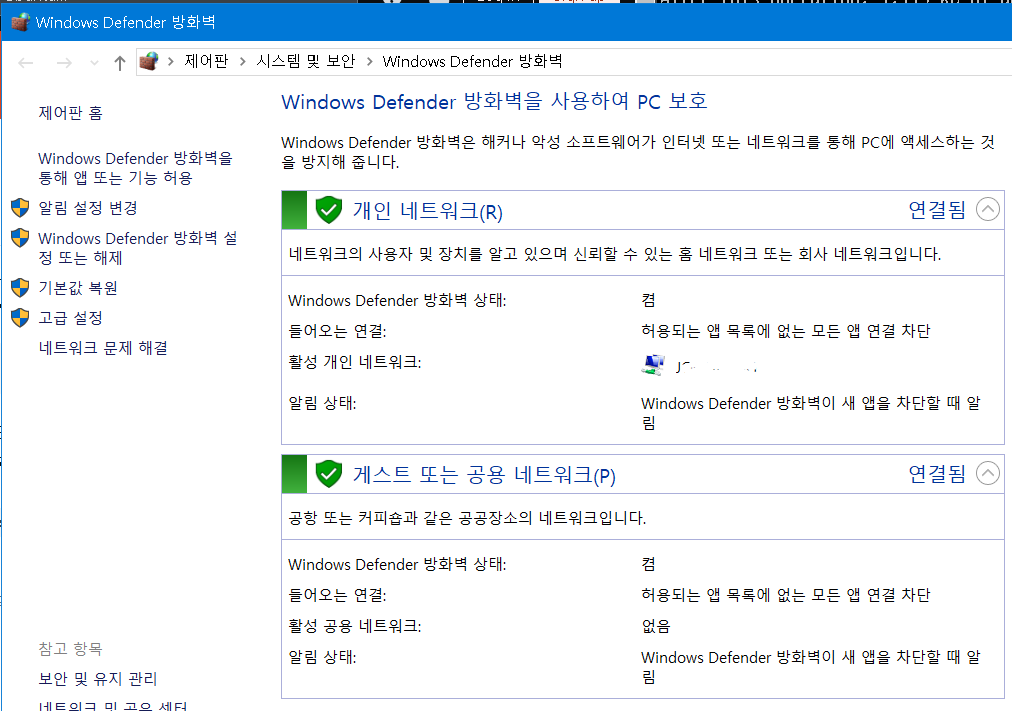Click the Windows Defender firewall title bar icon

pyautogui.click(x=20, y=23)
